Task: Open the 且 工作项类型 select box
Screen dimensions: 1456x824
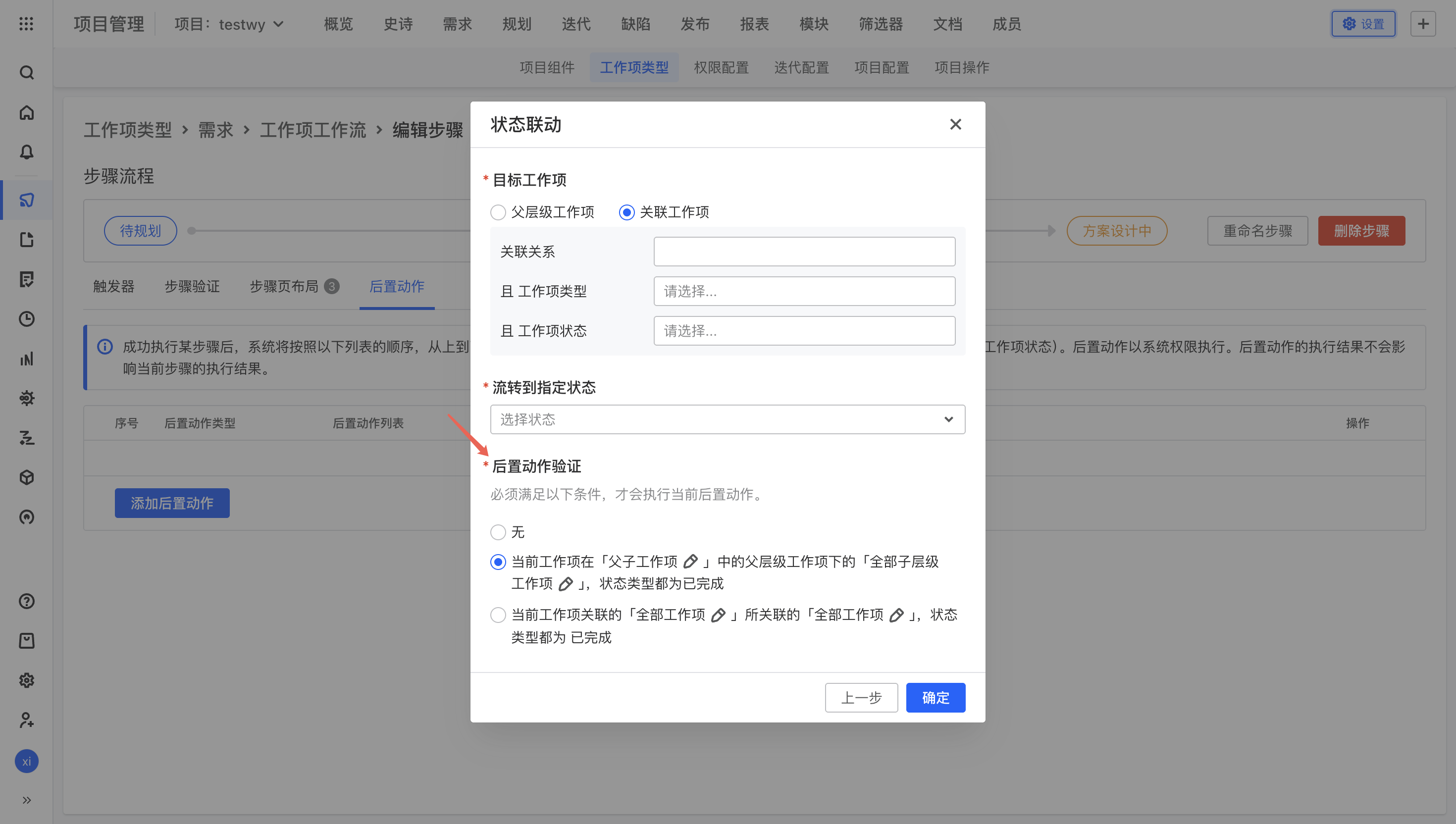Action: pyautogui.click(x=804, y=291)
